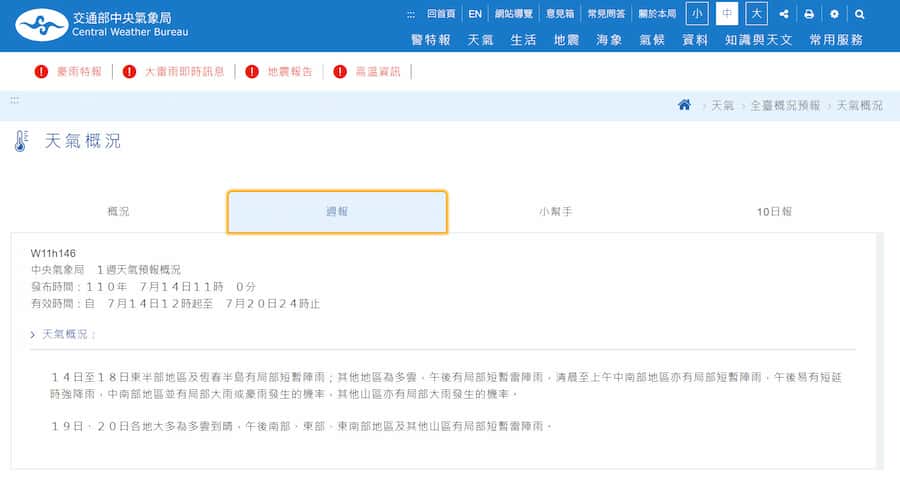Expand the 天氣概況 section chevron
Screen dimensions: 900x487
(33, 334)
